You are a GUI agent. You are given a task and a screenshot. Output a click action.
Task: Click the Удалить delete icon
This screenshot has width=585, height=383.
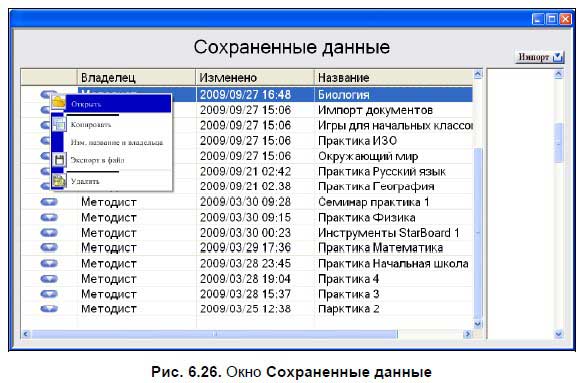[x=59, y=181]
